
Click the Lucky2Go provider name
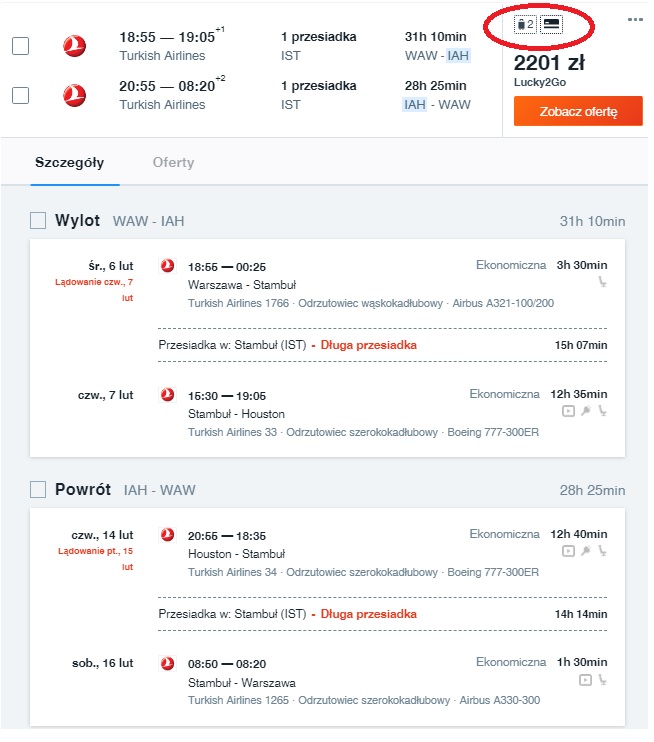click(540, 82)
